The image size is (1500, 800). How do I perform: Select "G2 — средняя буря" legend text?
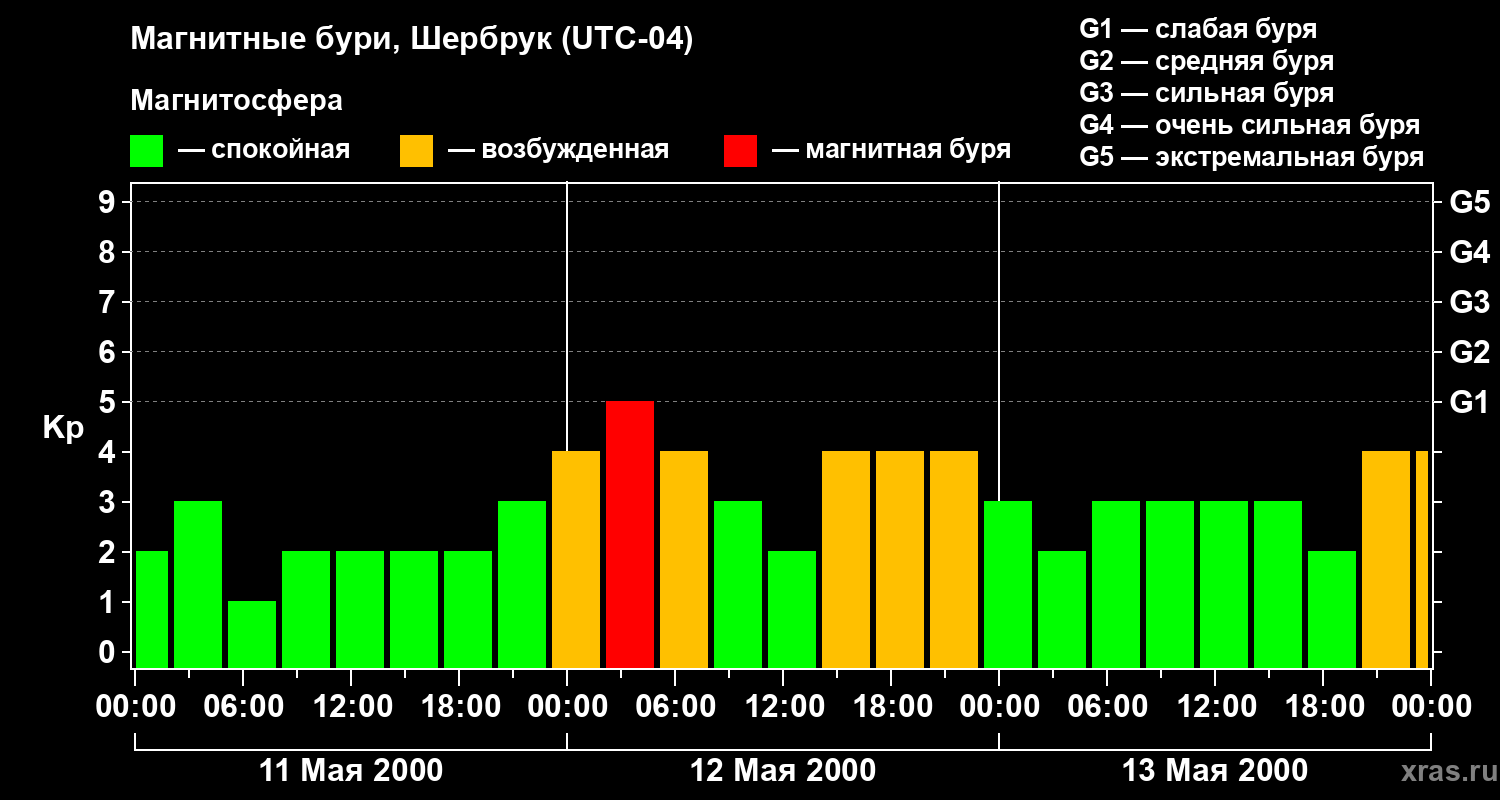pos(1206,61)
